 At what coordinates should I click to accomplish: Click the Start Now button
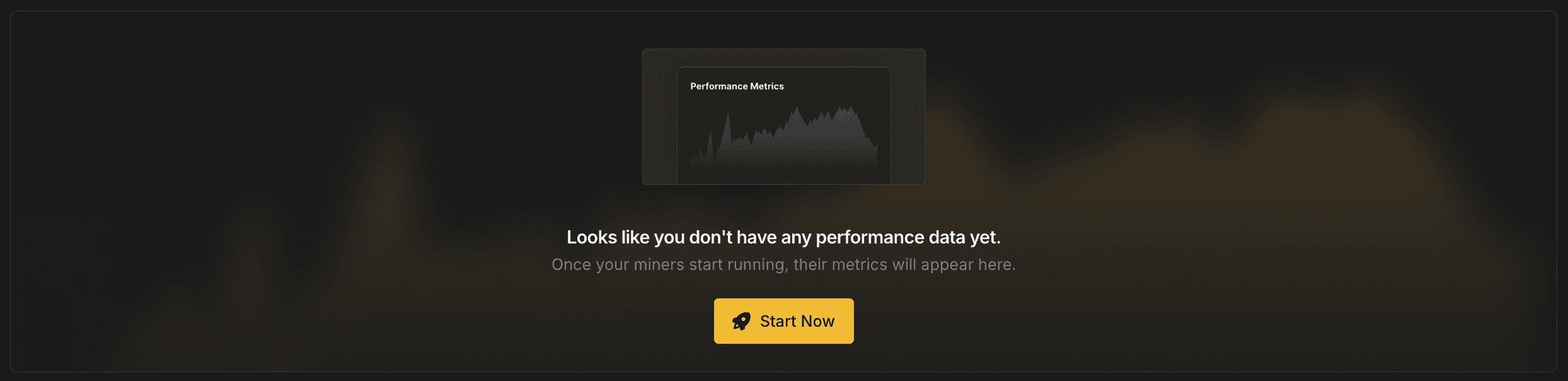[783, 321]
